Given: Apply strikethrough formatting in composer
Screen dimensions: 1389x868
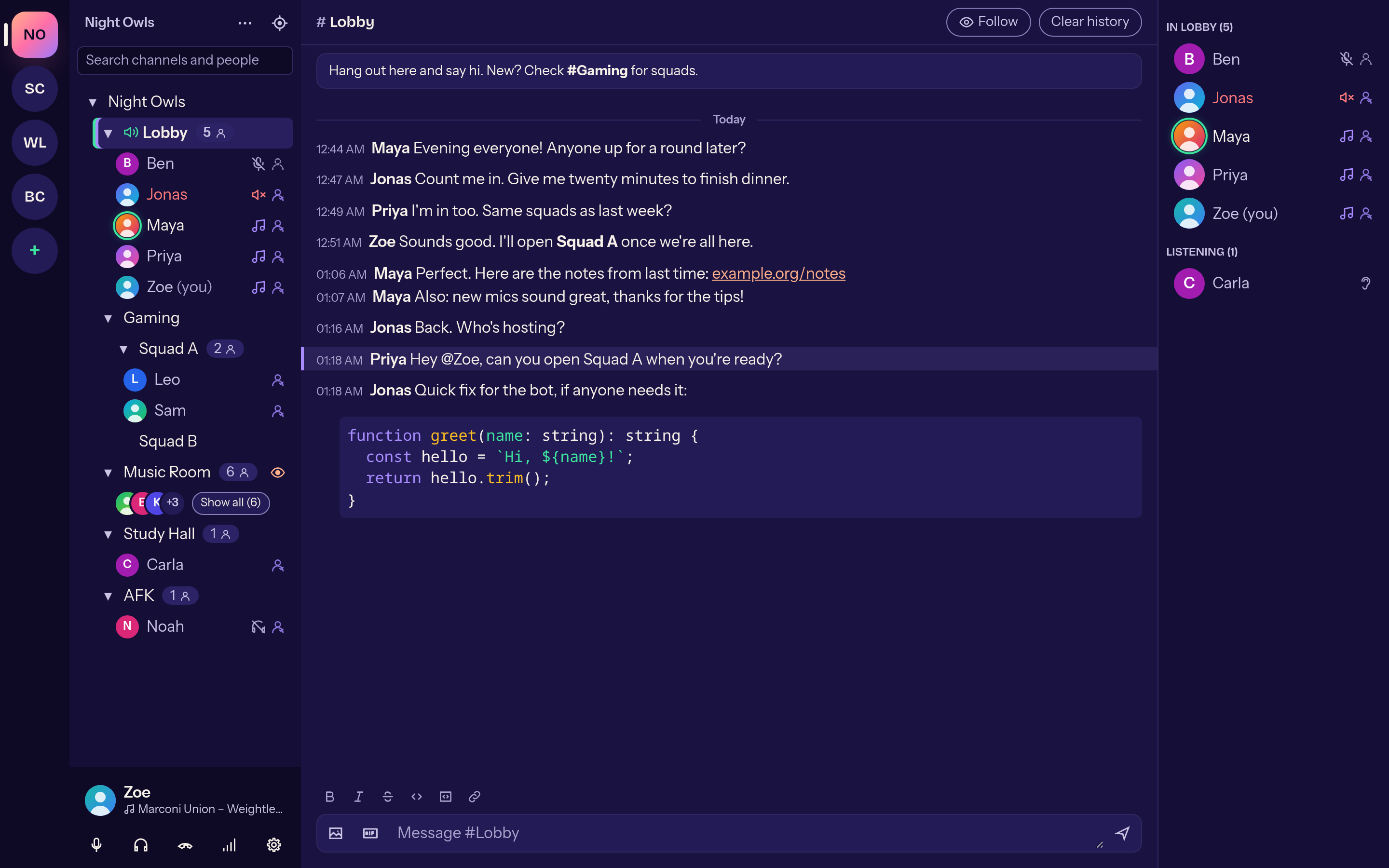Looking at the screenshot, I should (387, 797).
